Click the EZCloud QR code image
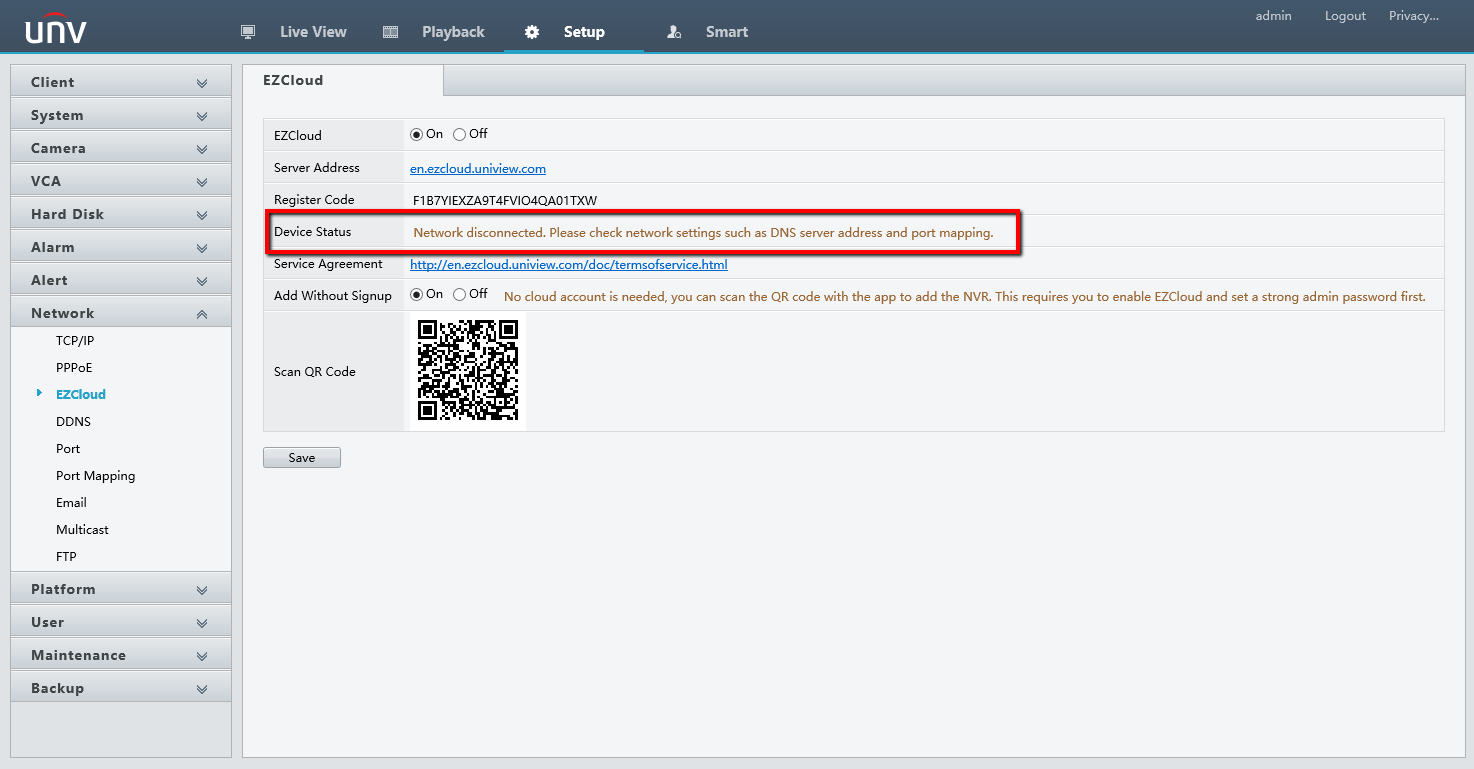Viewport: 1474px width, 769px height. coord(467,371)
